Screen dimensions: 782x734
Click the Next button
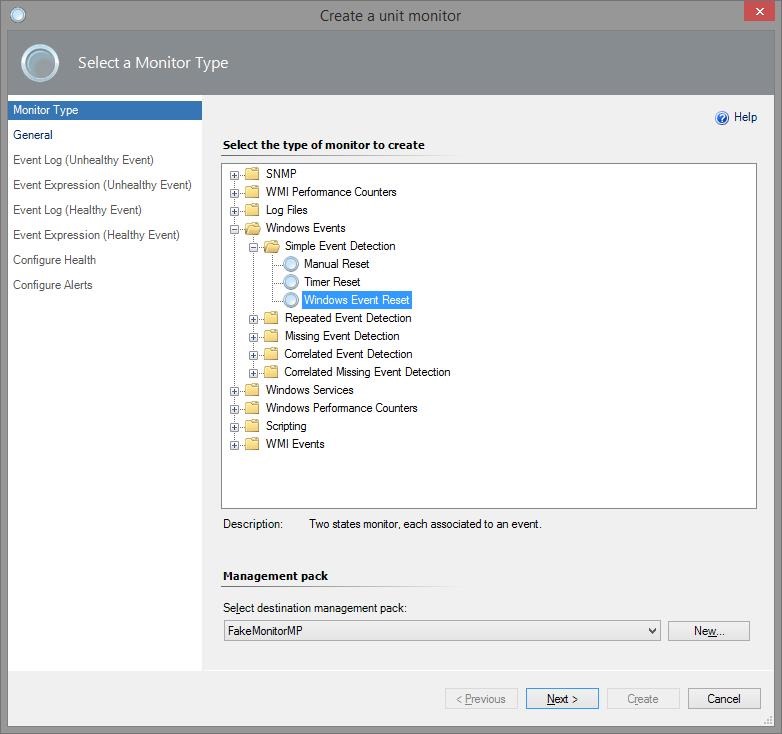562,699
